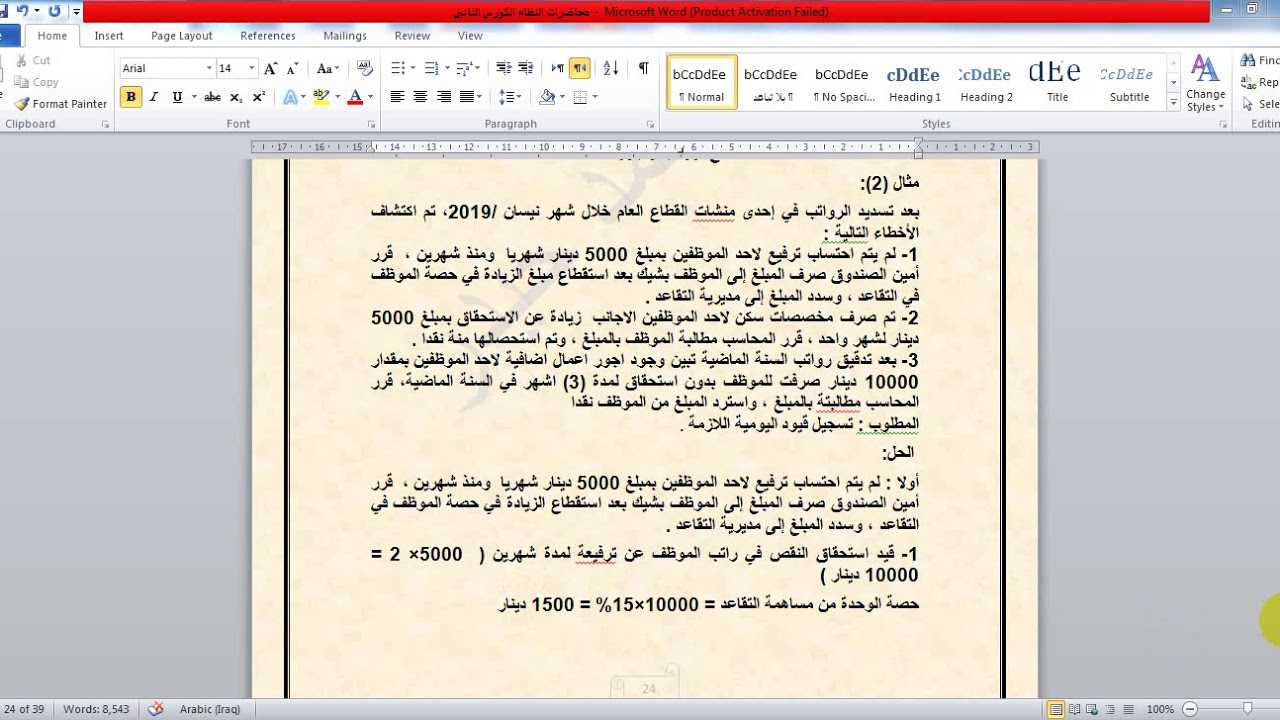Screen dimensions: 1280x720
Task: Apply text highlight color
Action: pyautogui.click(x=320, y=97)
